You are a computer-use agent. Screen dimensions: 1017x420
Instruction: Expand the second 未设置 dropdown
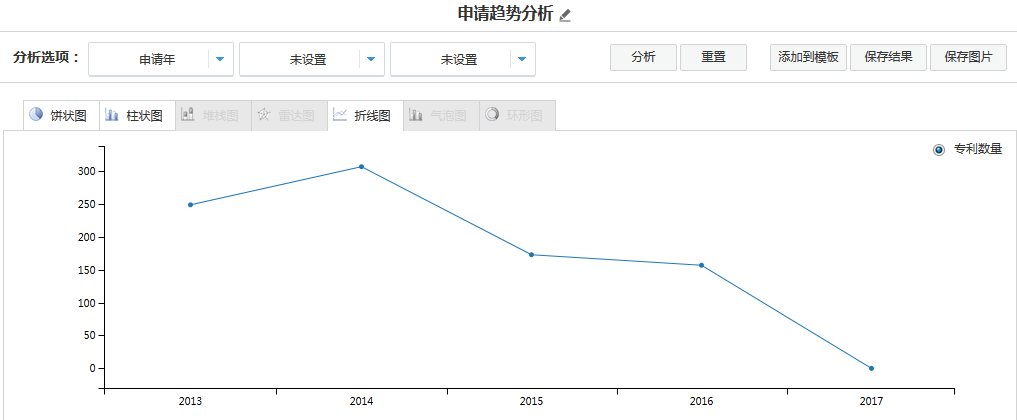click(371, 59)
